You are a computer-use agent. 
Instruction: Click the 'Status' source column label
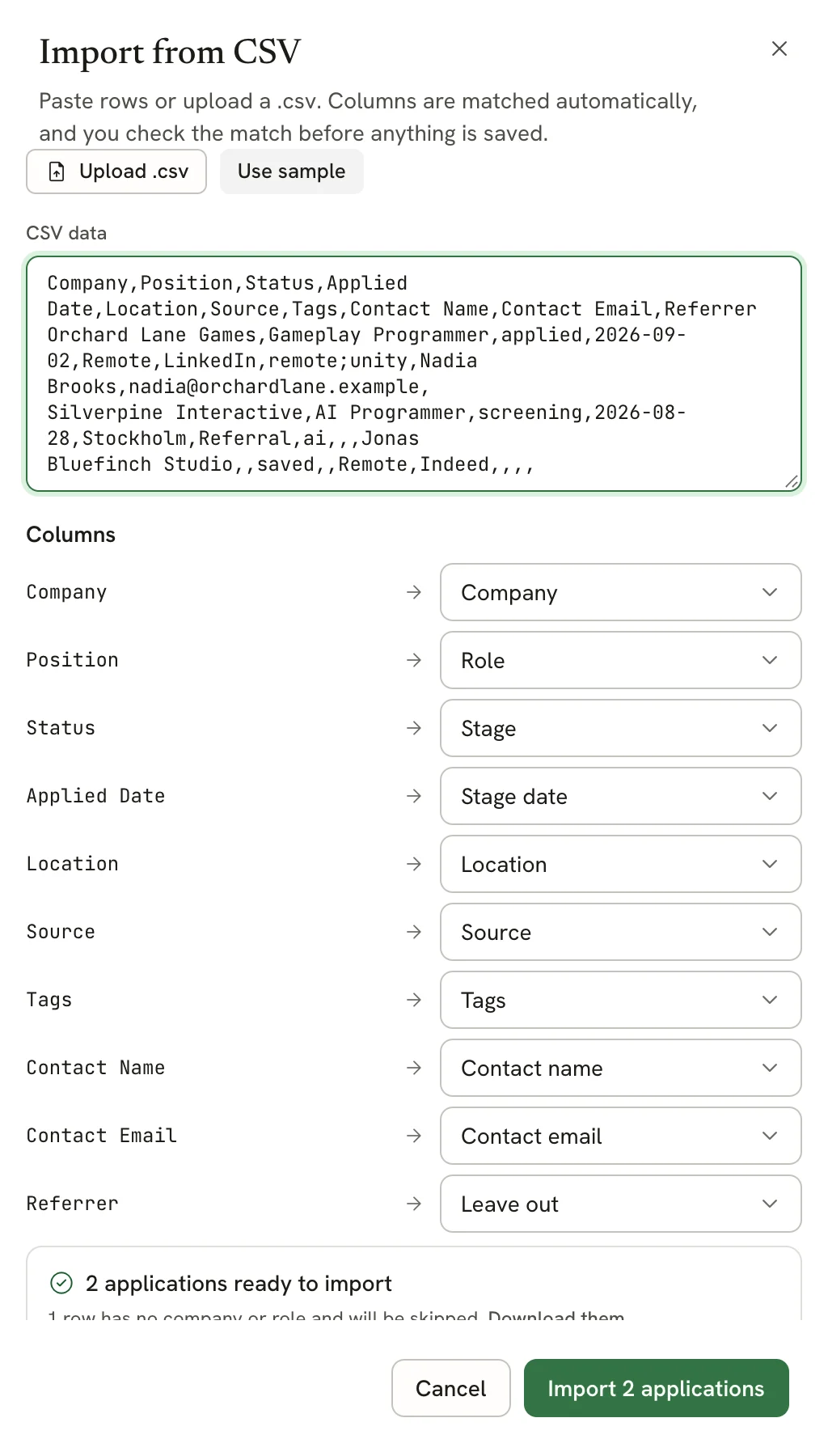click(x=61, y=728)
